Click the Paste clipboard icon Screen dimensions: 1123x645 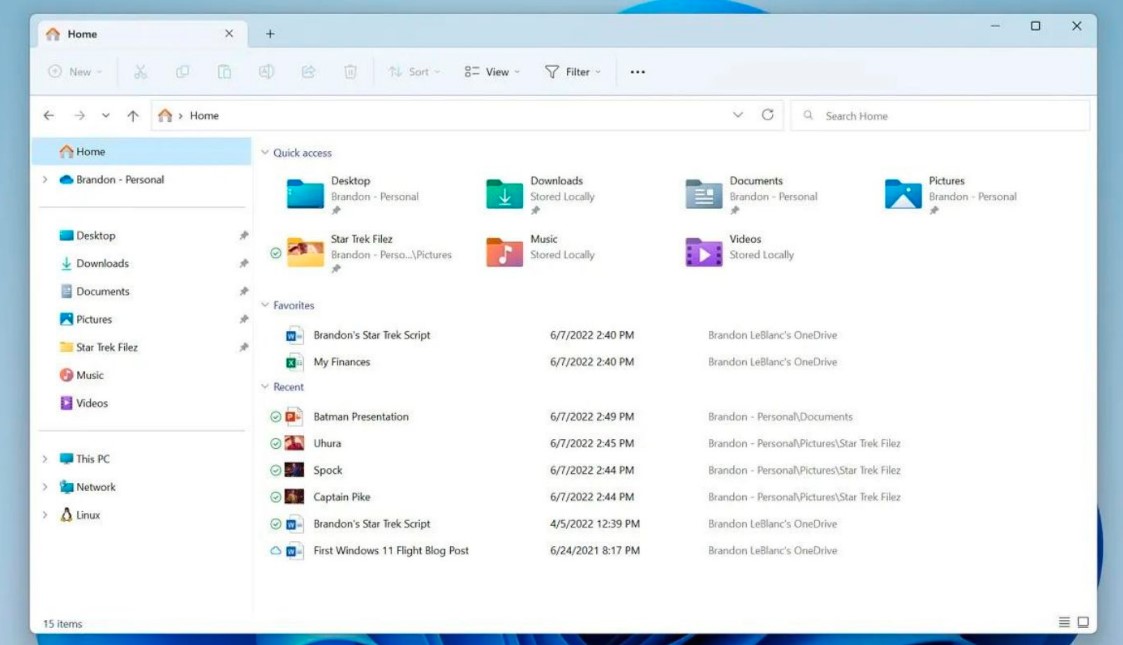click(x=224, y=72)
